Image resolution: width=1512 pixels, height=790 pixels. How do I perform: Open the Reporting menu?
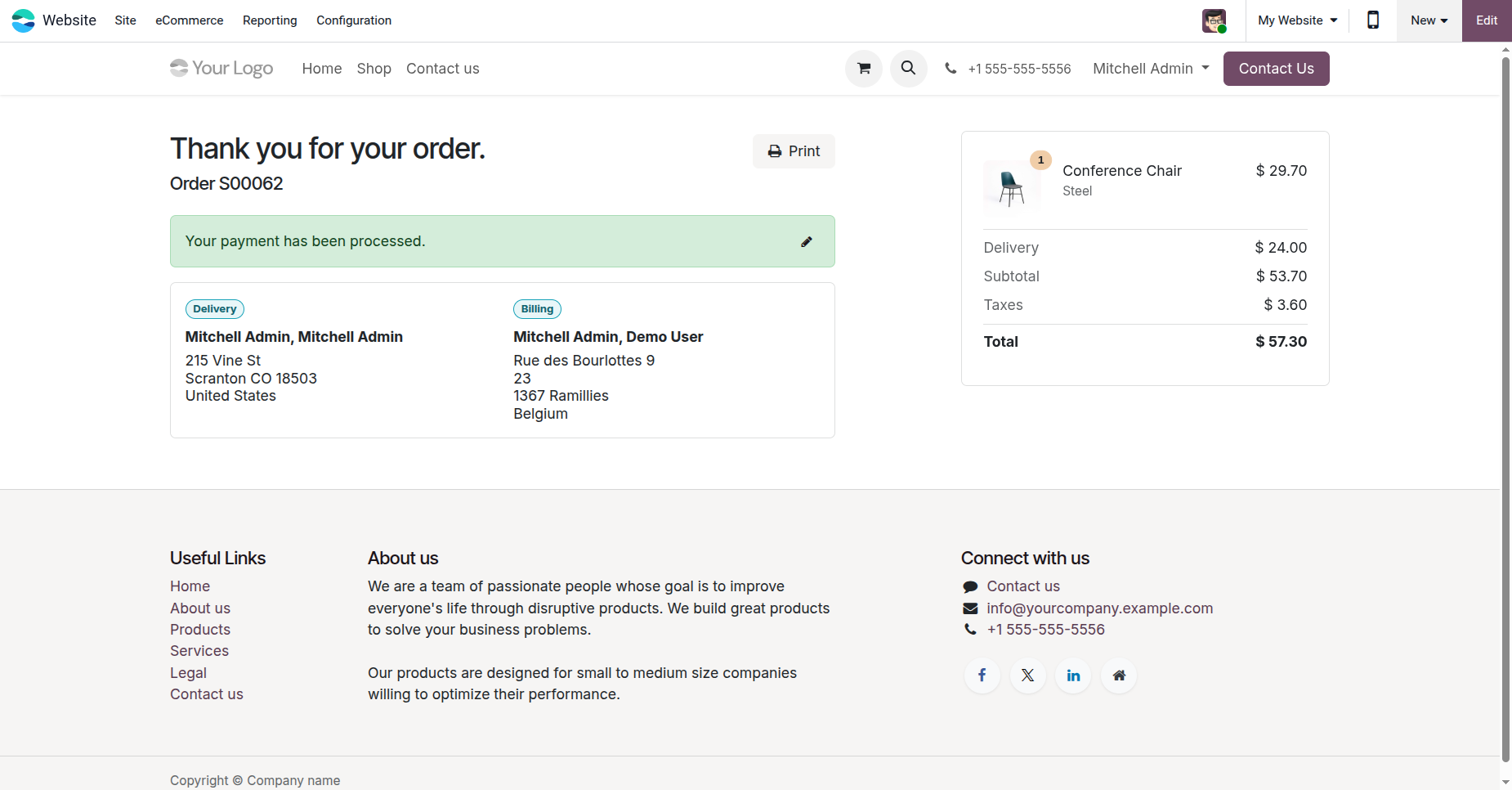click(x=270, y=20)
